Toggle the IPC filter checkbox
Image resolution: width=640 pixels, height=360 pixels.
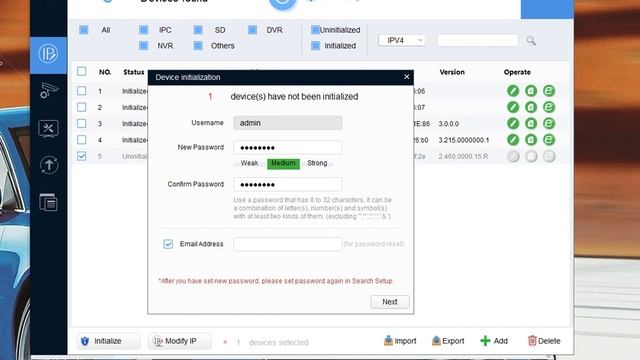(x=144, y=30)
